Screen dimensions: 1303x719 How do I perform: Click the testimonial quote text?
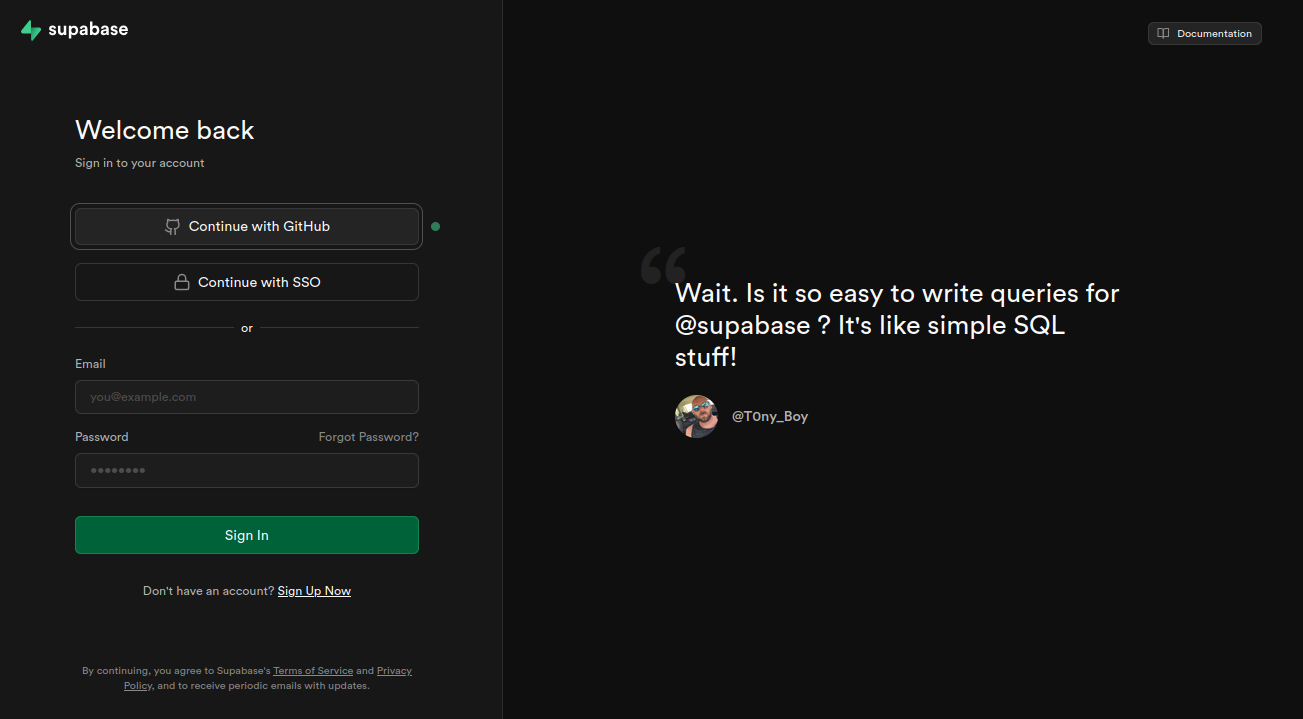coord(897,325)
